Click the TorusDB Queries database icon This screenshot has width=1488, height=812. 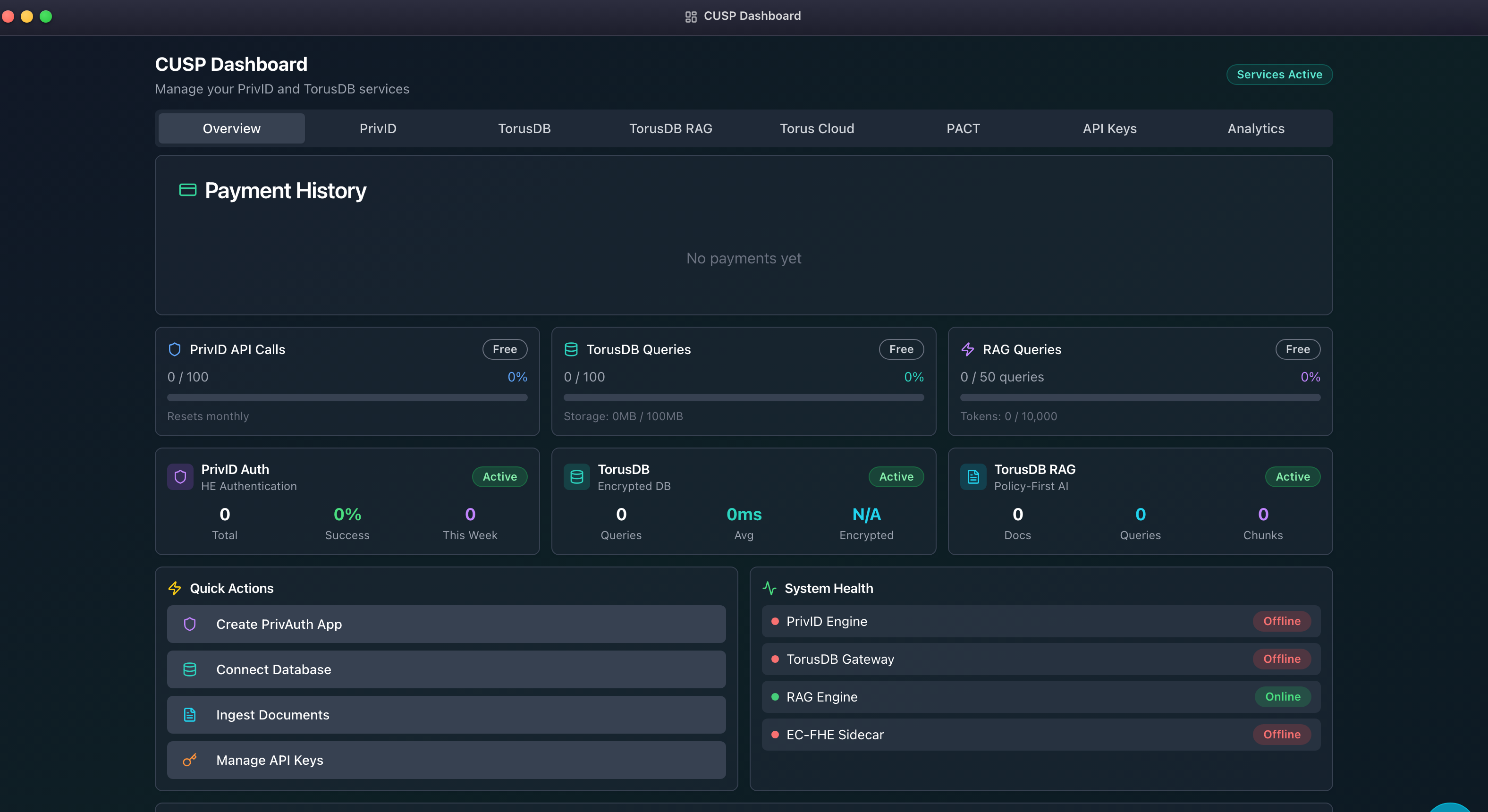(x=571, y=349)
